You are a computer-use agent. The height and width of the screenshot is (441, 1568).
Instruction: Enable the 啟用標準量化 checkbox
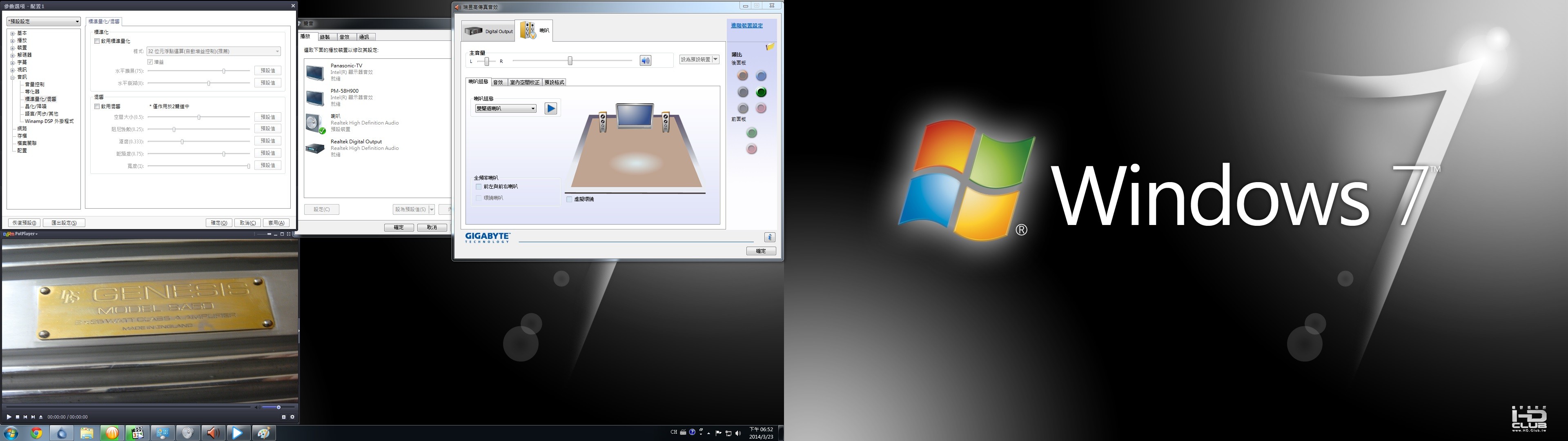97,41
